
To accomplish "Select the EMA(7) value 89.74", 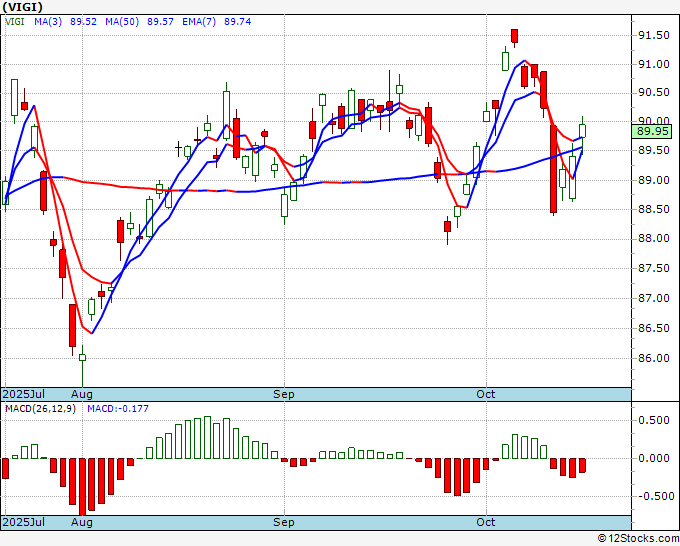I will [x=237, y=22].
